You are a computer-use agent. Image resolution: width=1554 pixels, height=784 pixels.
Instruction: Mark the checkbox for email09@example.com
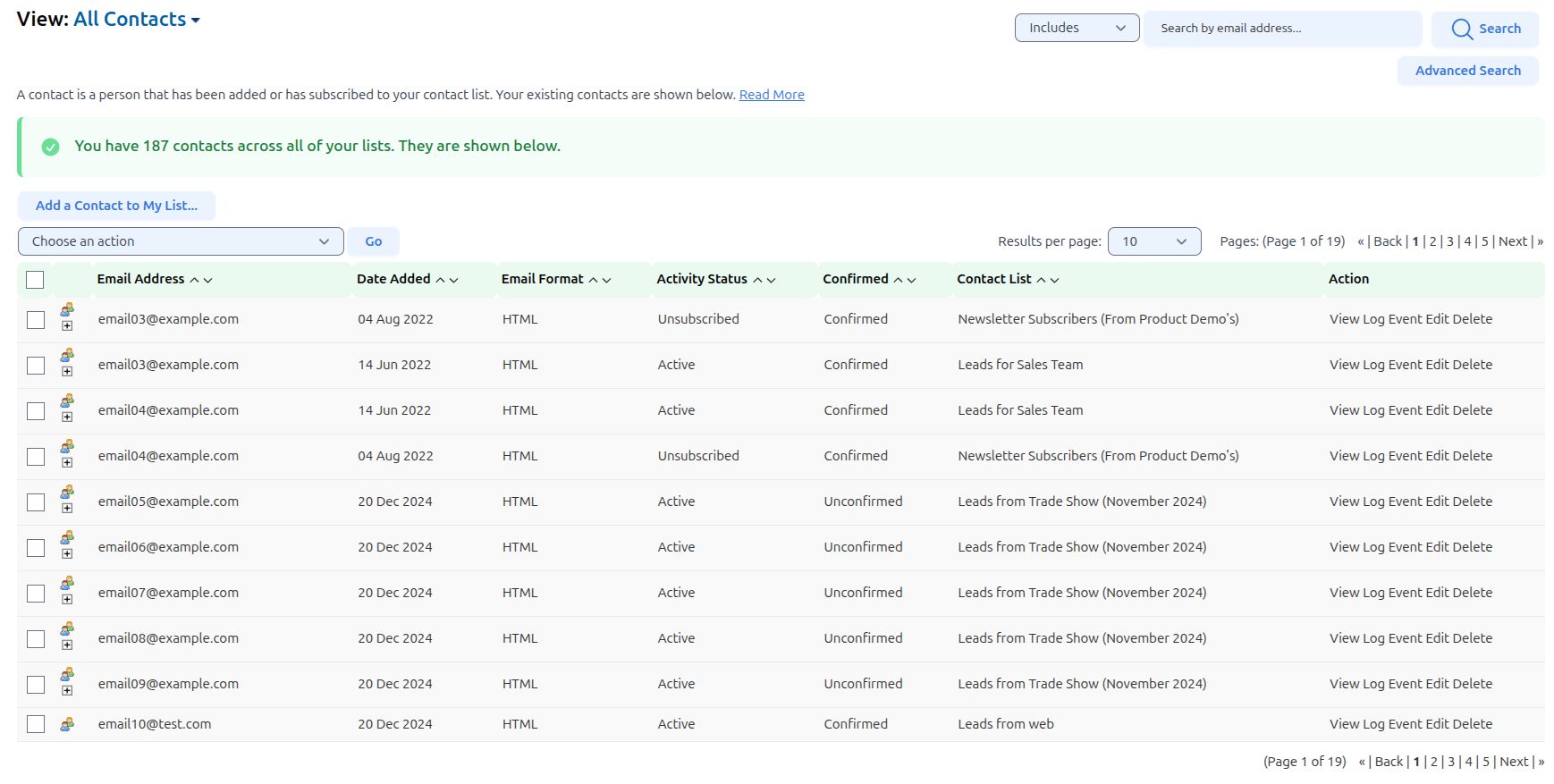tap(36, 685)
